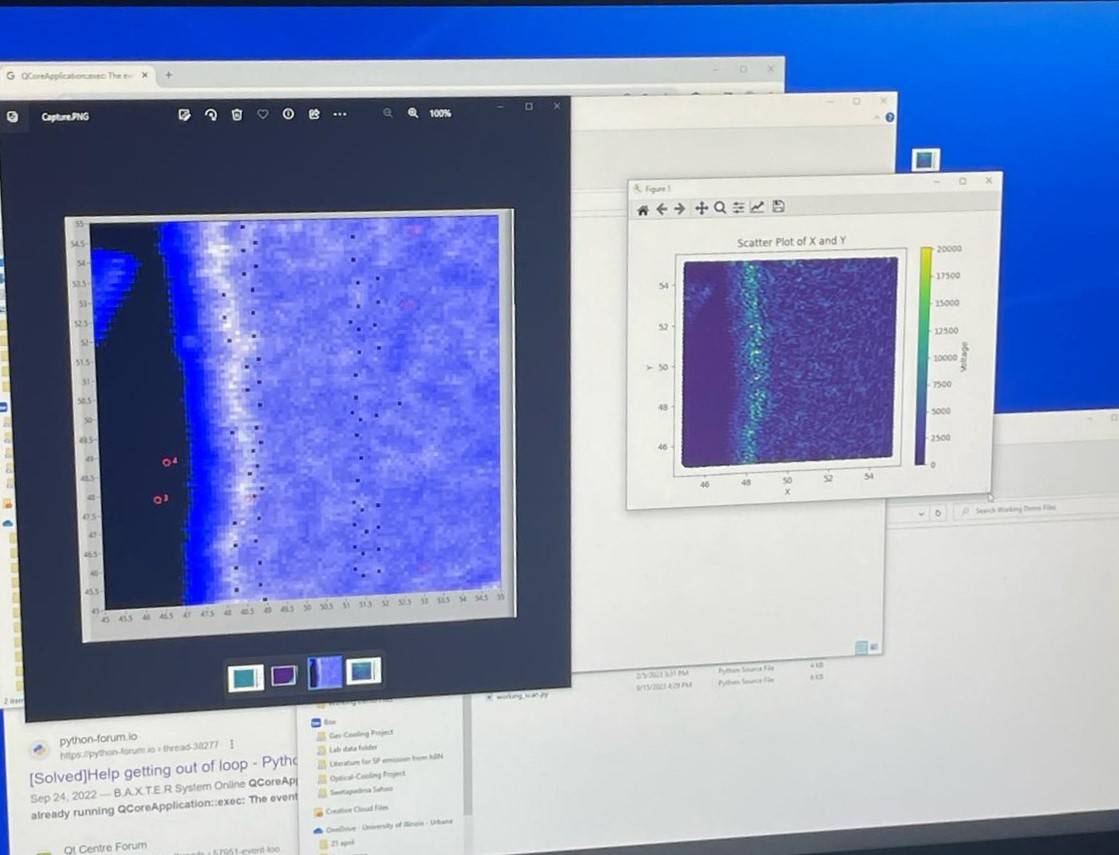1119x855 pixels.
Task: Open the Configure subplots controls in Figure 1
Action: (x=738, y=207)
